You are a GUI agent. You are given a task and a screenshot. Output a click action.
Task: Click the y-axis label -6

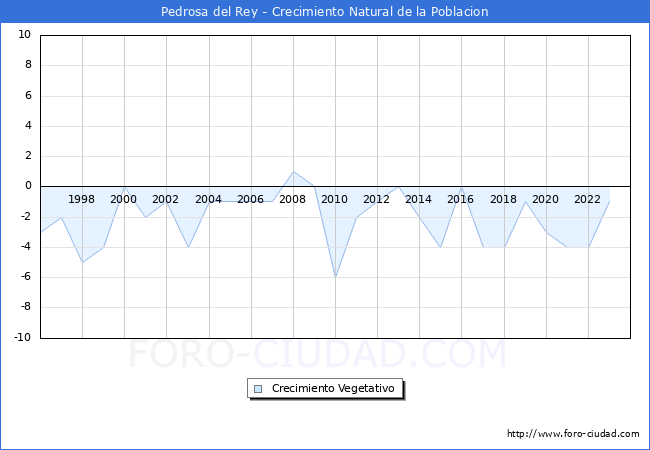(x=24, y=277)
